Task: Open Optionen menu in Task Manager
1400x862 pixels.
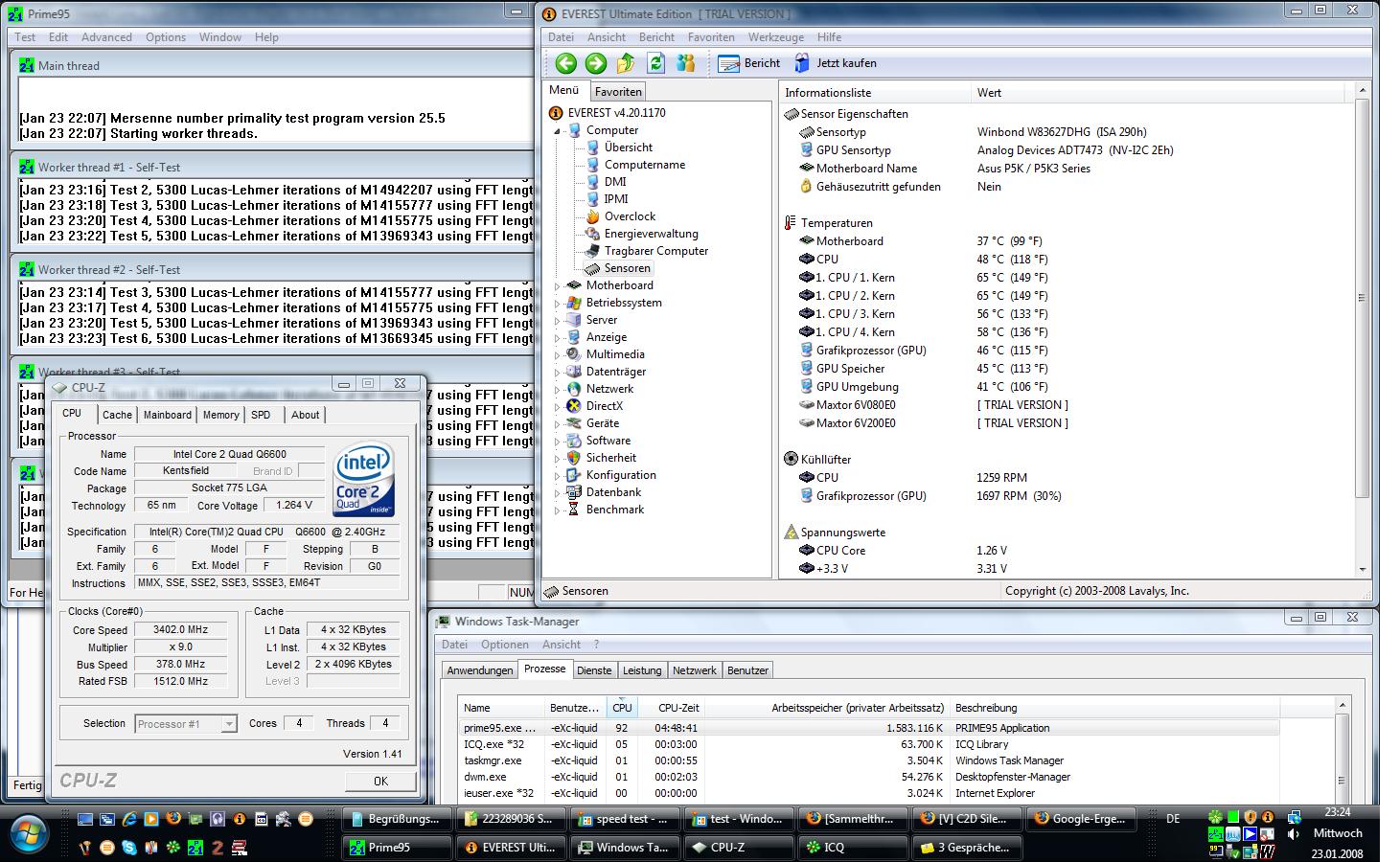Action: click(504, 645)
